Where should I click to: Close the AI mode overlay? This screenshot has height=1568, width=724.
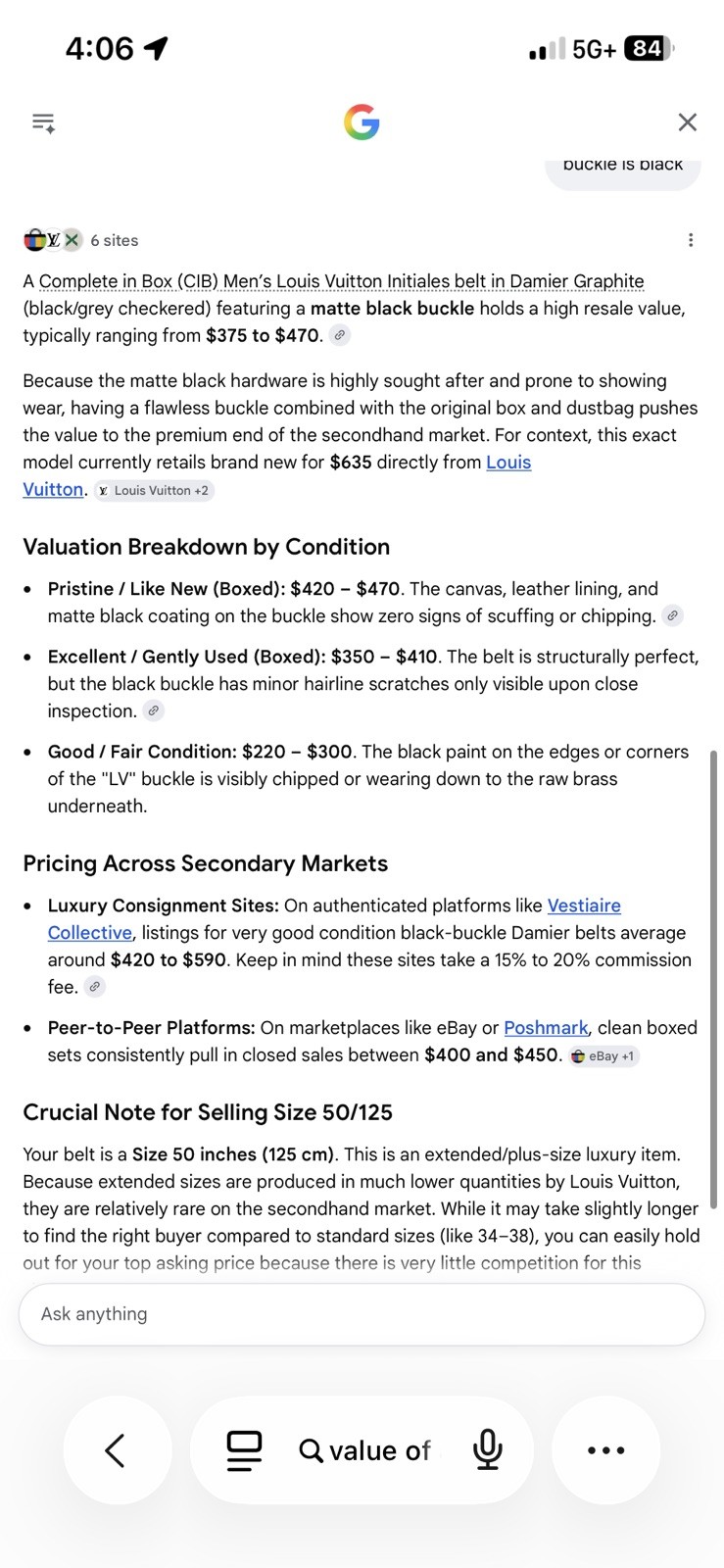tap(688, 122)
